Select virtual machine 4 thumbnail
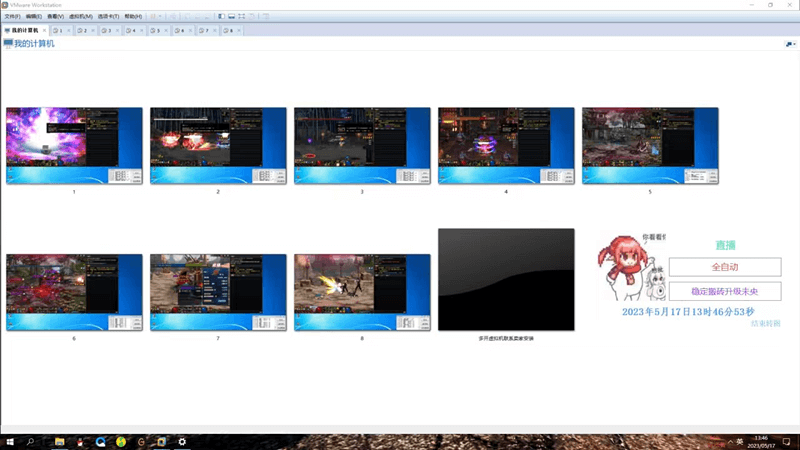Viewport: 800px width, 450px height. (x=506, y=146)
